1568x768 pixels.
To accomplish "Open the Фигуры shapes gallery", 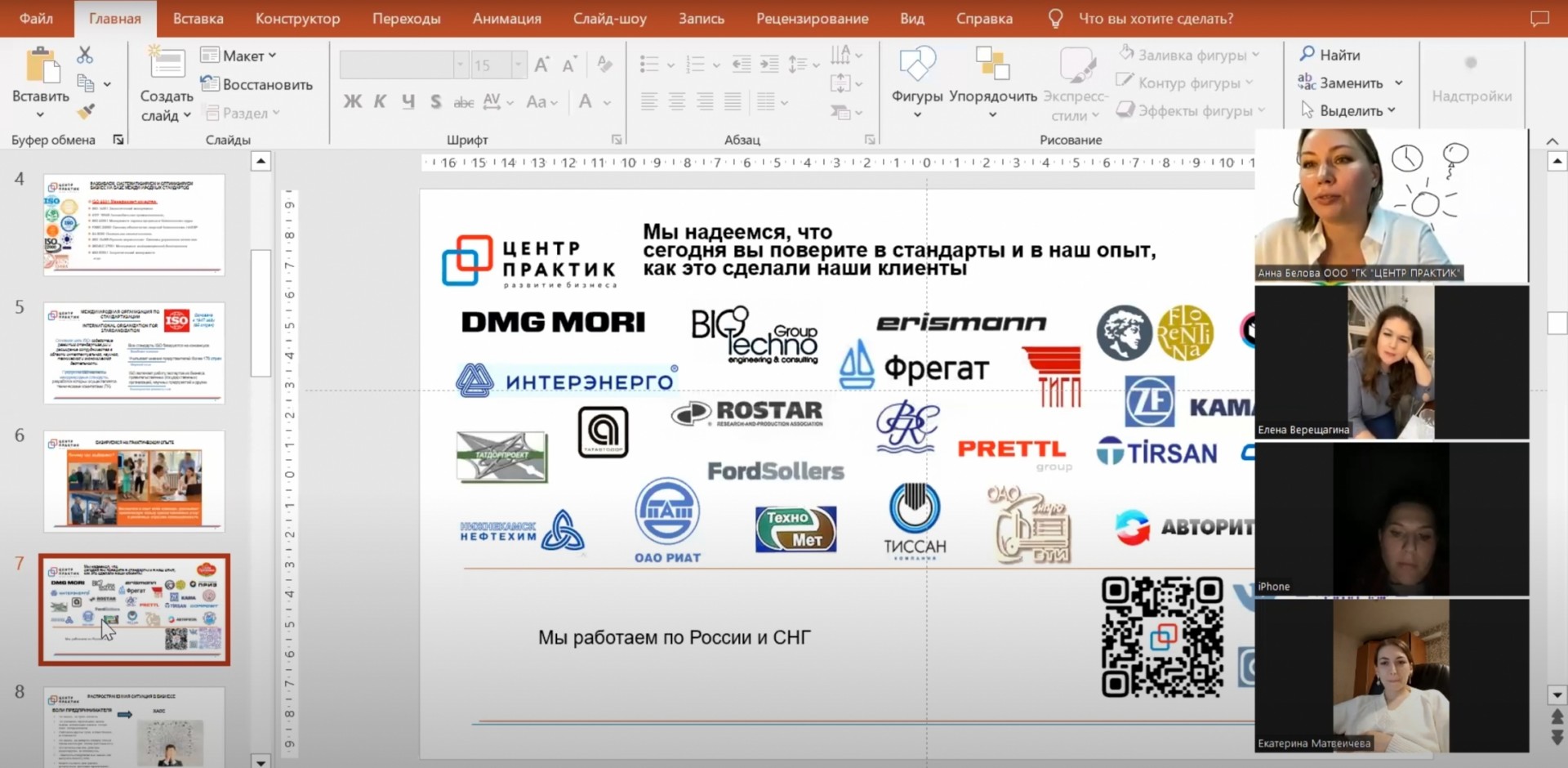I will [x=917, y=82].
